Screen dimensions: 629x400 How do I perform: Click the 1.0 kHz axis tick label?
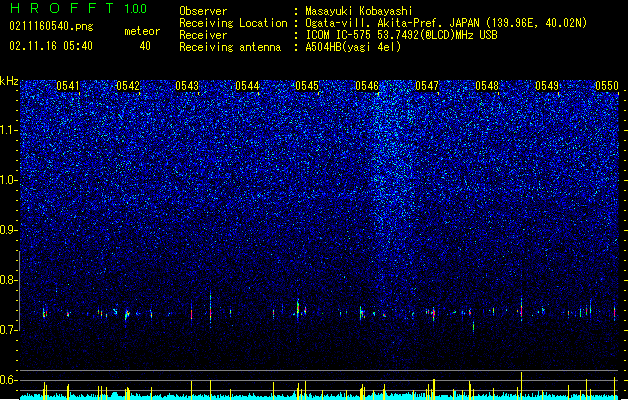tap(8, 180)
